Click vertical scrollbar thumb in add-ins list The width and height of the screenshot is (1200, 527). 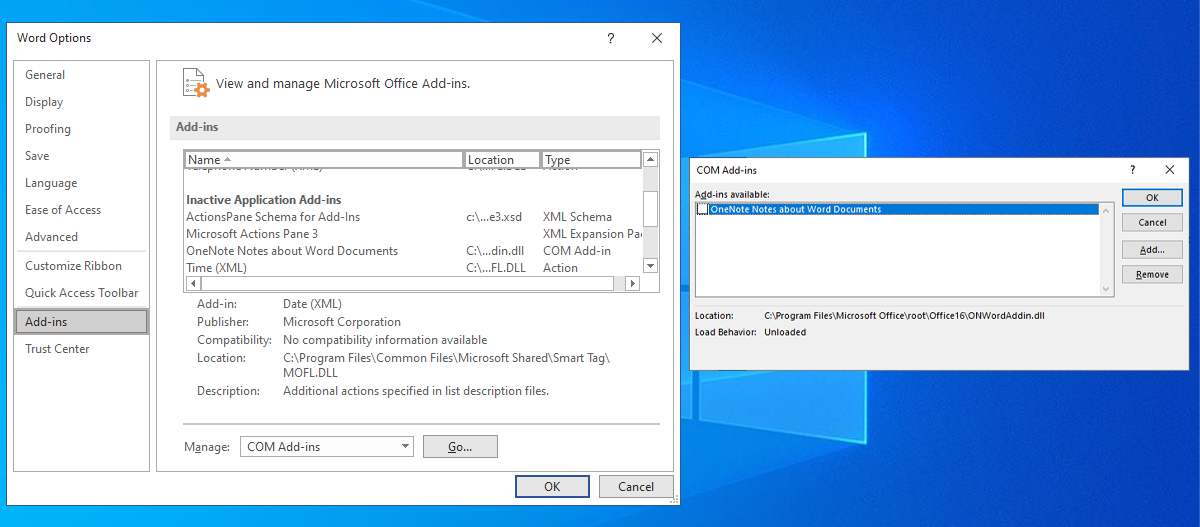click(650, 210)
